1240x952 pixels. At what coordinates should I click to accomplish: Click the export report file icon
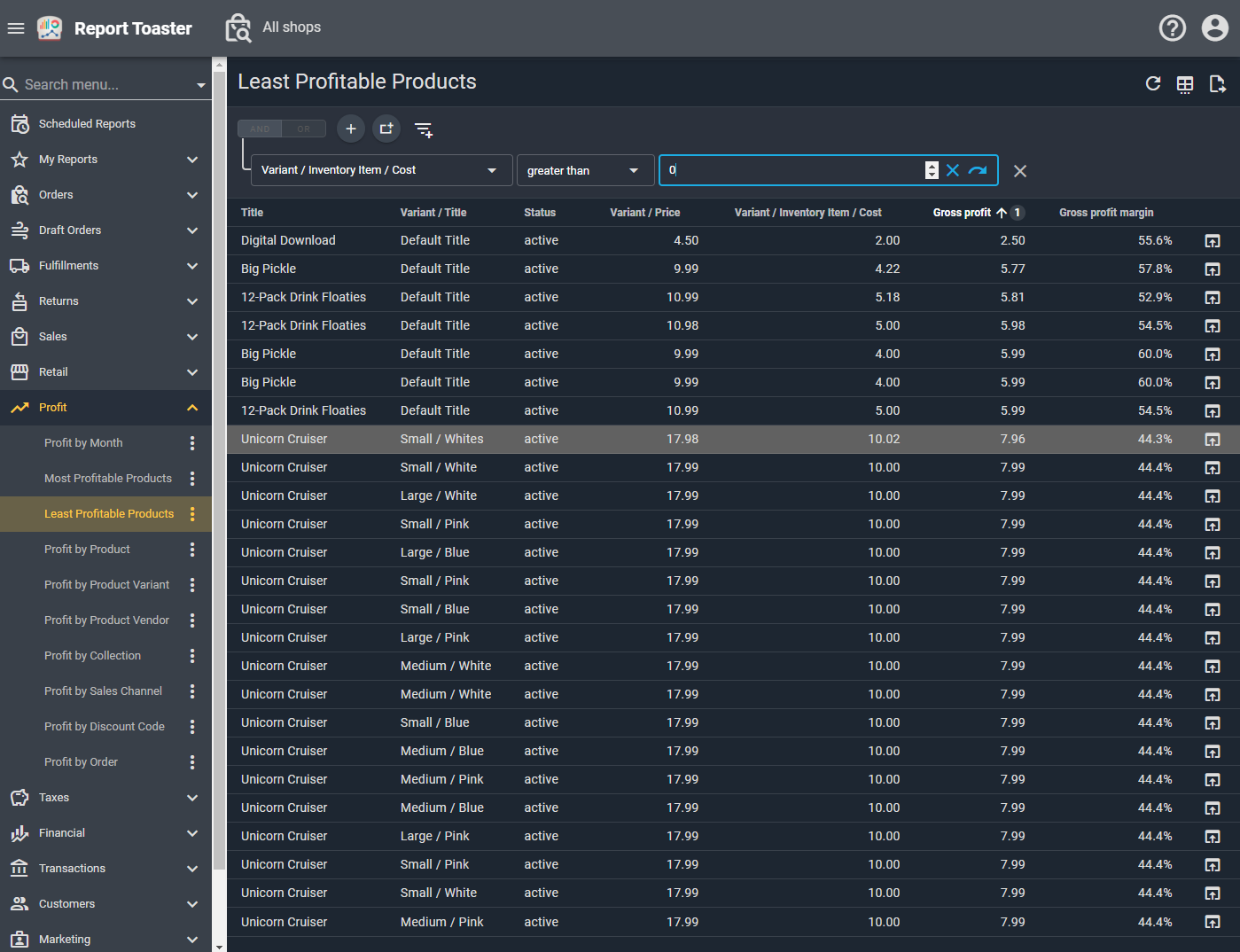pyautogui.click(x=1217, y=84)
